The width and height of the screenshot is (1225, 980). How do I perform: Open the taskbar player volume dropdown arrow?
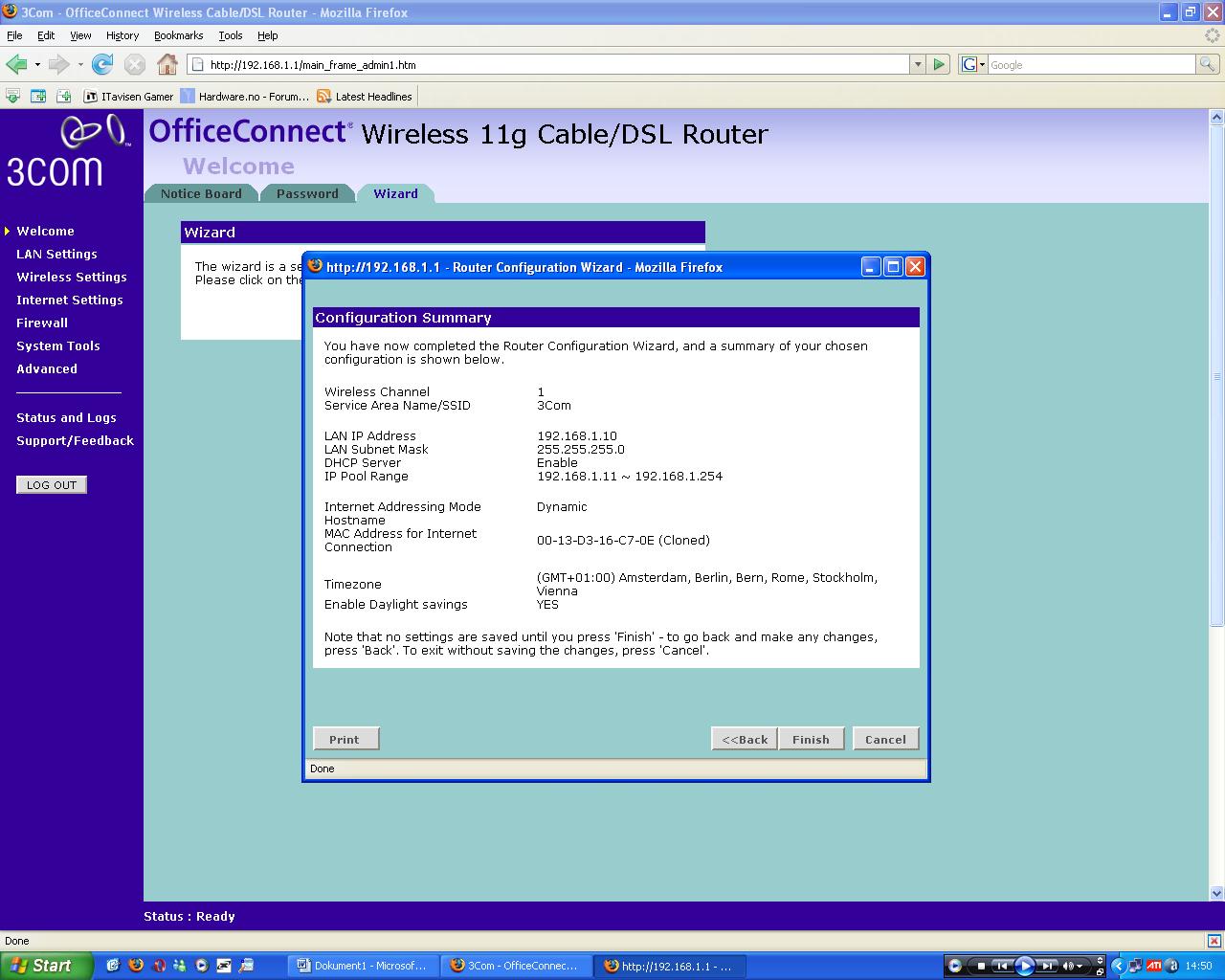click(1080, 967)
